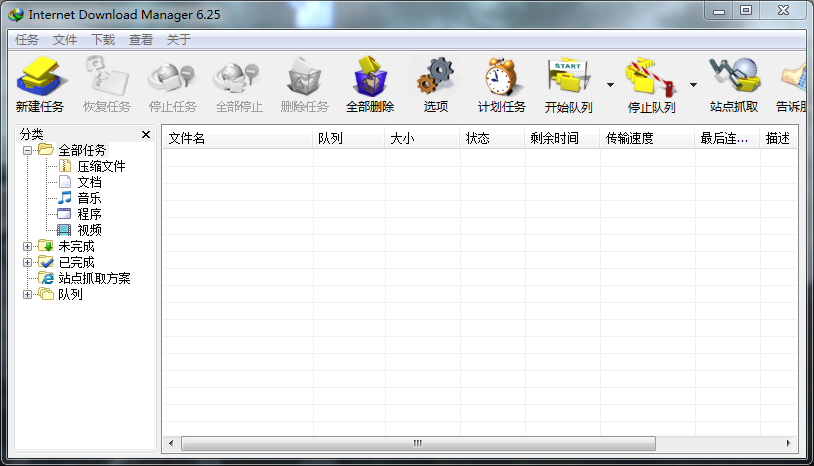Open the 查看 menu

pyautogui.click(x=141, y=39)
